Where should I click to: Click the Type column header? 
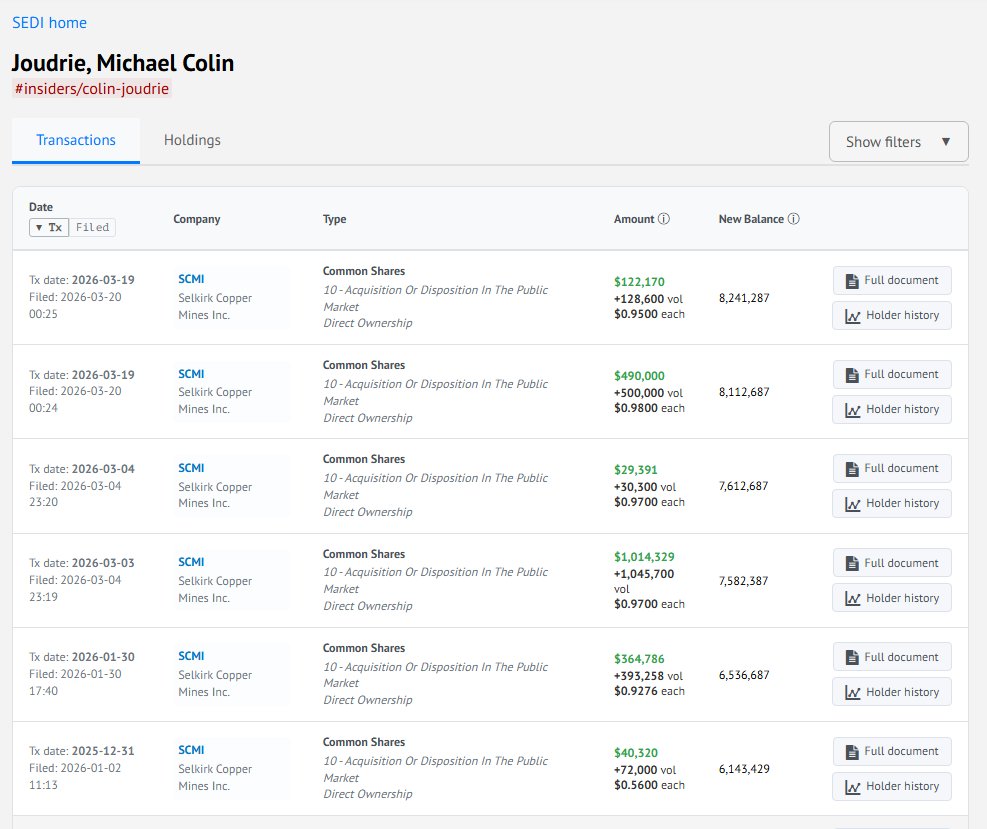334,219
